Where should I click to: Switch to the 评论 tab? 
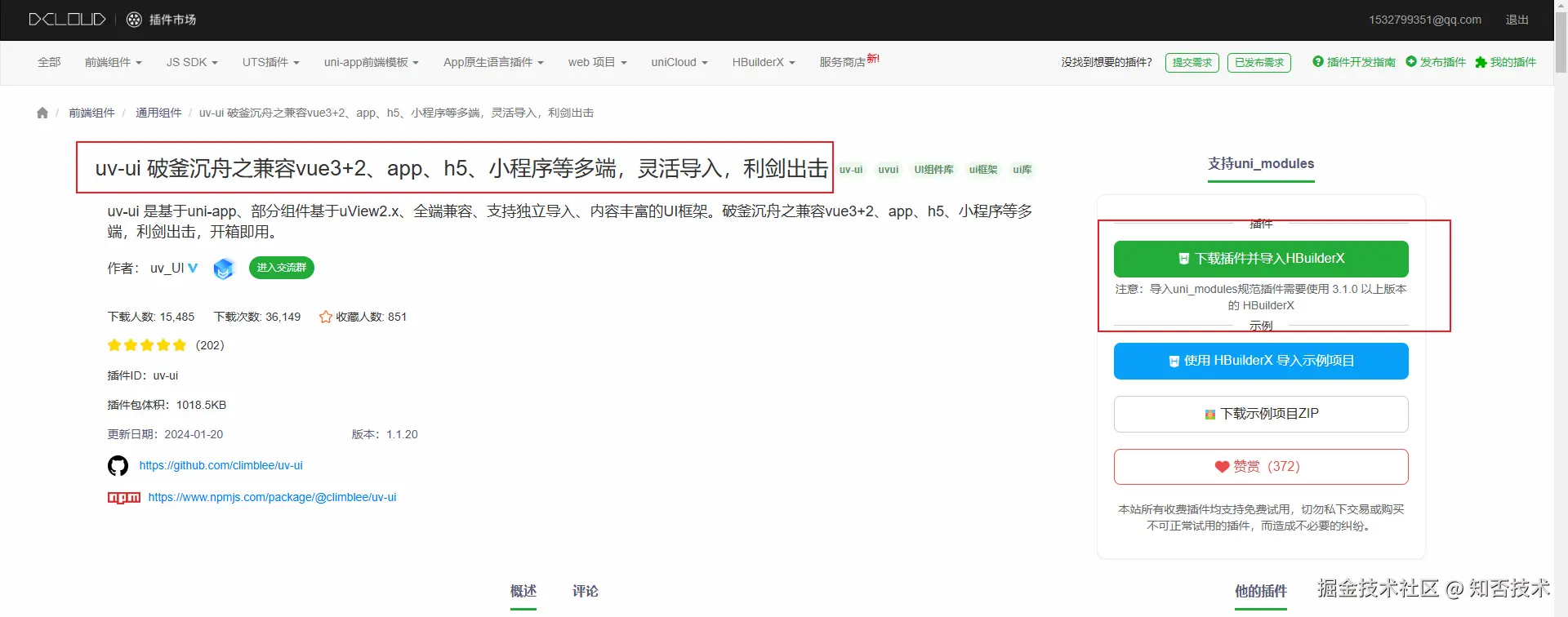coord(586,591)
